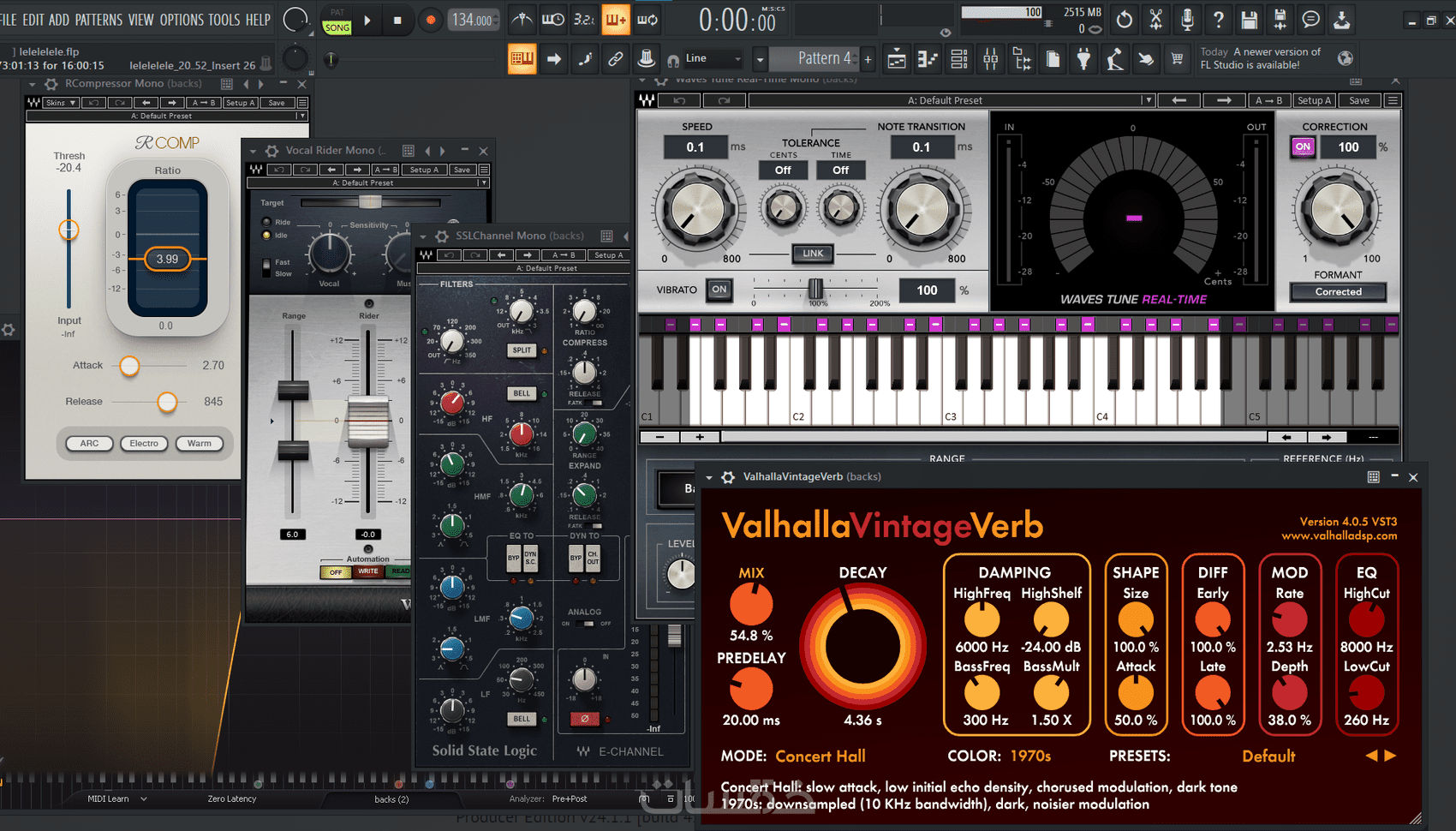The height and width of the screenshot is (831, 1456).
Task: Click the microphone icon in the top toolbar
Action: pyautogui.click(x=1187, y=20)
